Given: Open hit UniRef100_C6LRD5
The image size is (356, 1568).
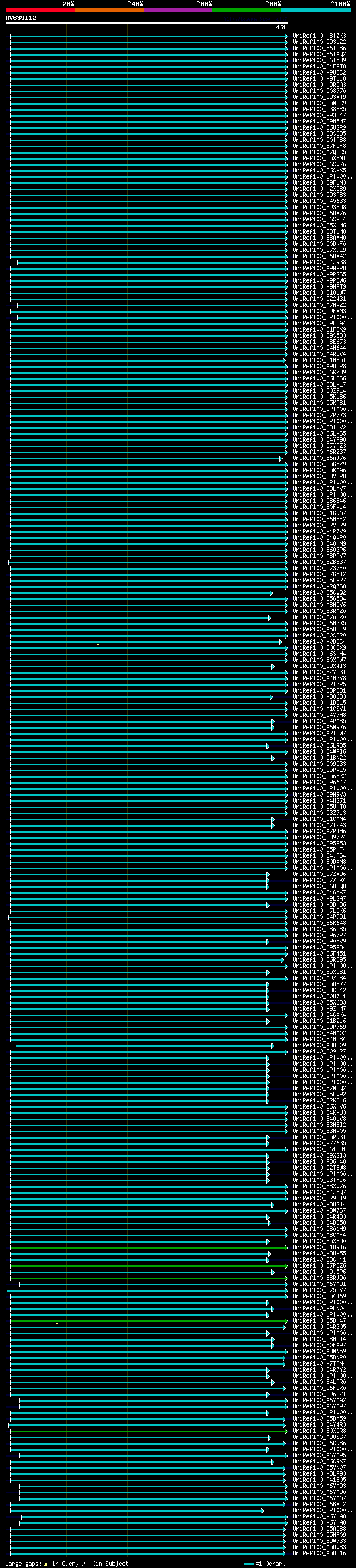Looking at the screenshot, I should tap(319, 746).
